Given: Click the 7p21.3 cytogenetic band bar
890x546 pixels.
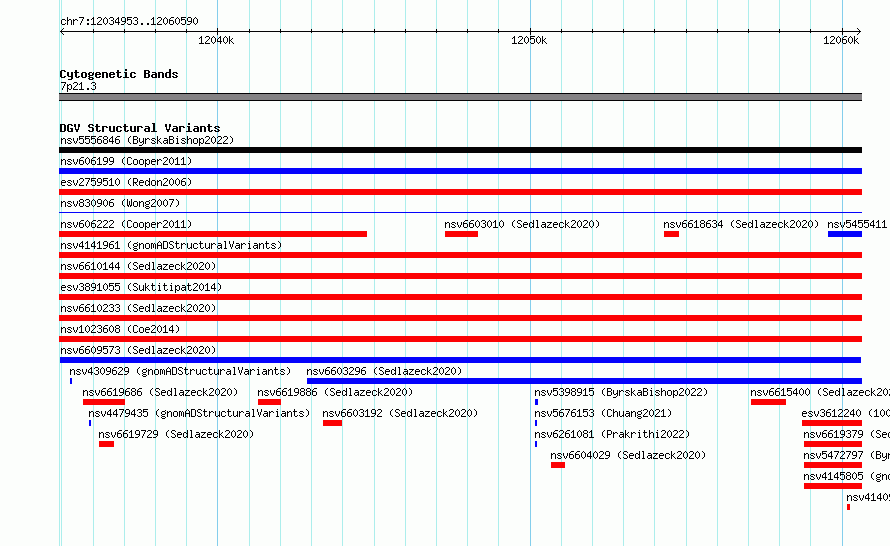Looking at the screenshot, I should [x=460, y=97].
